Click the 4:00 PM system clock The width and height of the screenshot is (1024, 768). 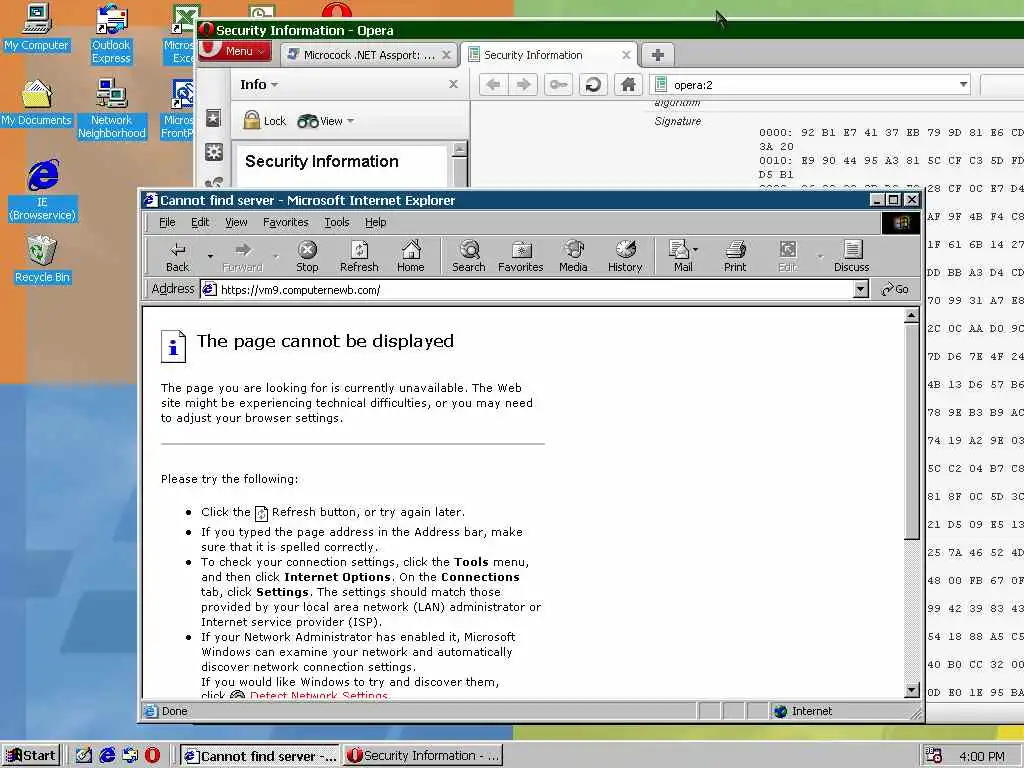(x=982, y=756)
